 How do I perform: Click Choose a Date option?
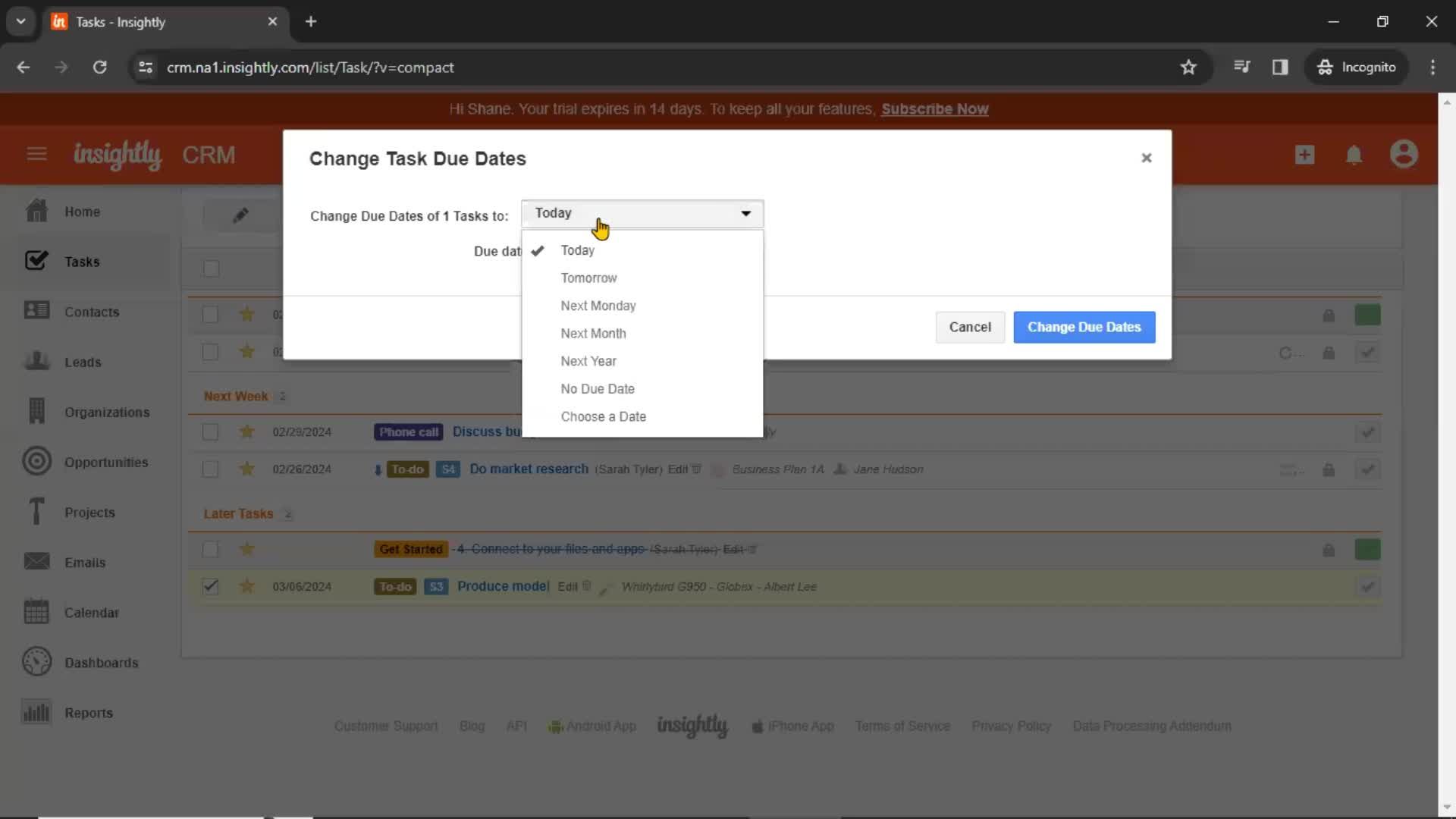(603, 416)
